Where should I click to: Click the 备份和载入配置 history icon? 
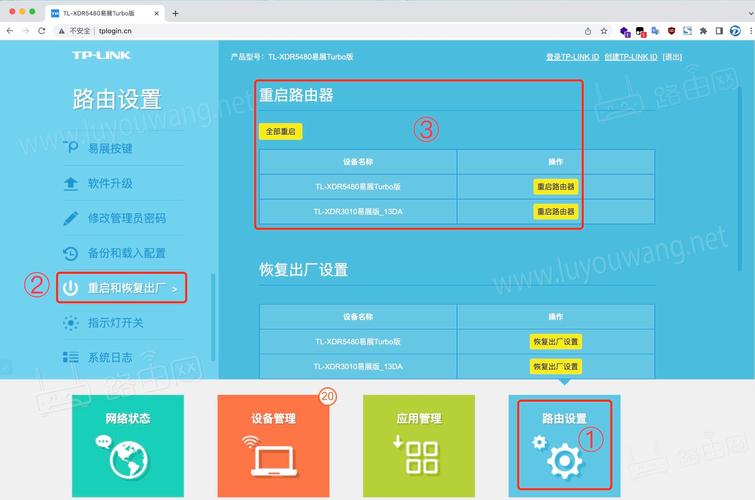[70, 253]
